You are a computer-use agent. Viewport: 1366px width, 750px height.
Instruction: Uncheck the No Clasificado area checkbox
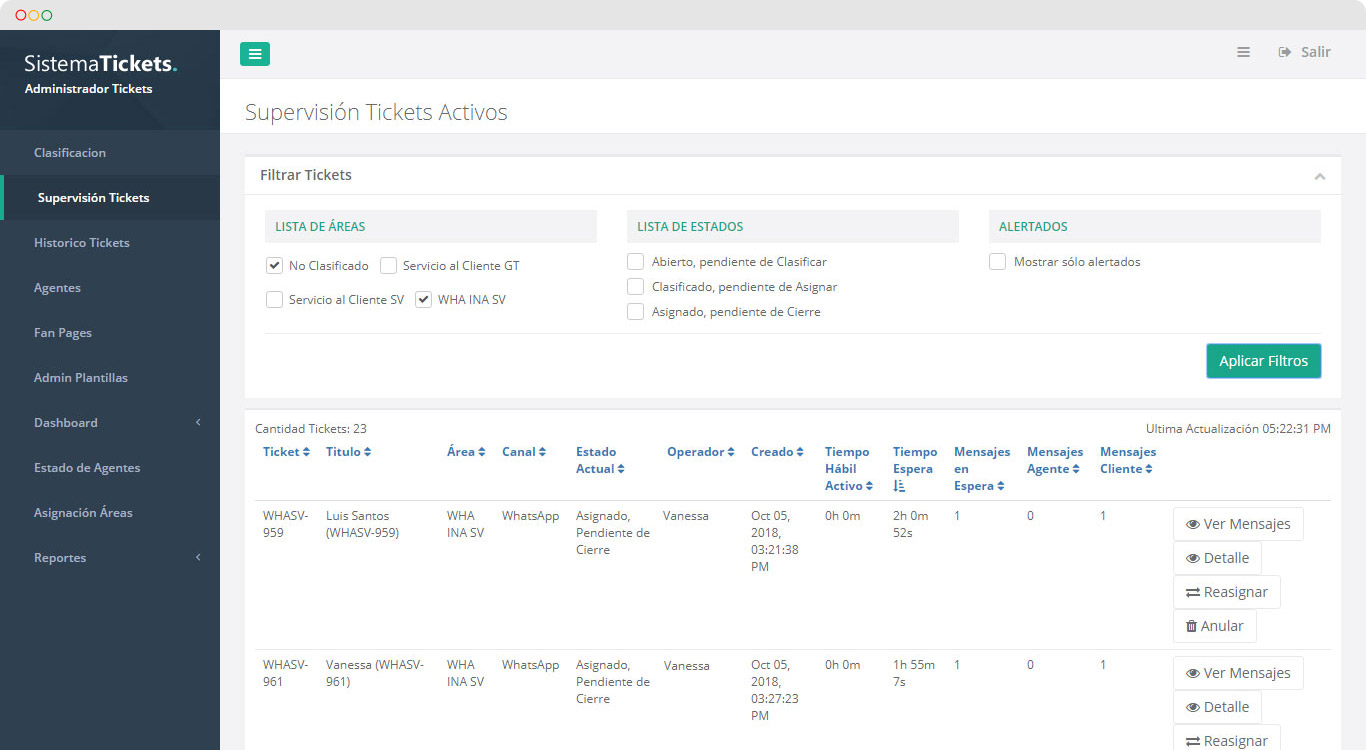point(274,266)
